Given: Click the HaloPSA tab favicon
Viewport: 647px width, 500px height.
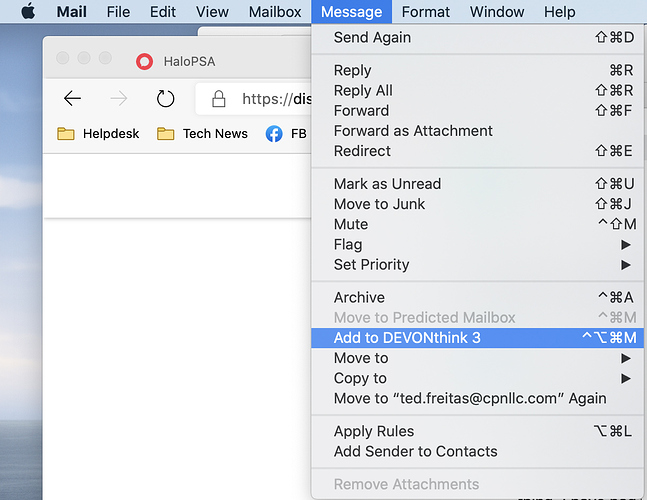Looking at the screenshot, I should click(x=144, y=62).
